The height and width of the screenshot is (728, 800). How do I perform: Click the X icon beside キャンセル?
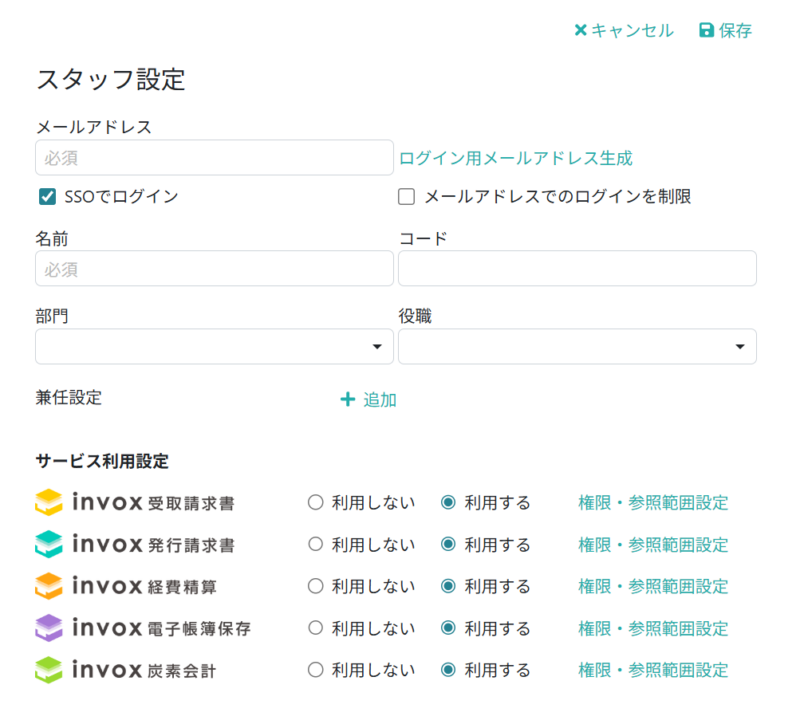pos(580,30)
